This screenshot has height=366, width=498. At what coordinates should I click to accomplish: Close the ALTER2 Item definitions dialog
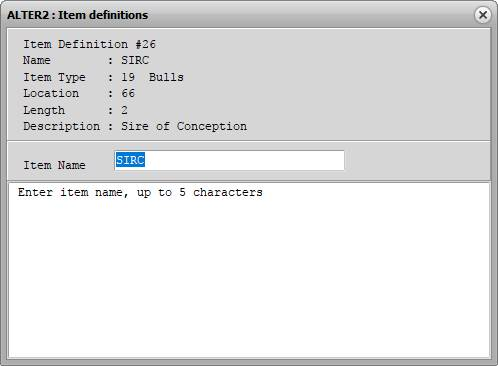482,15
